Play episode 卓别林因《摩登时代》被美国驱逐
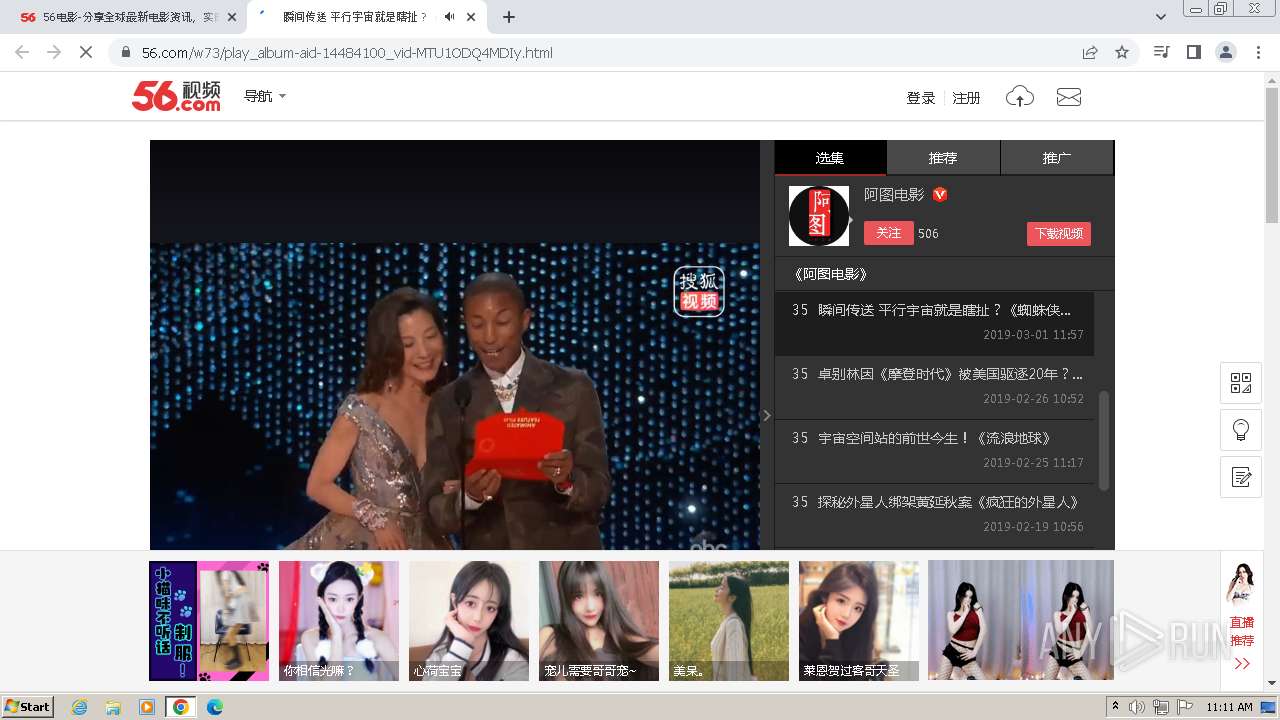 [934, 387]
